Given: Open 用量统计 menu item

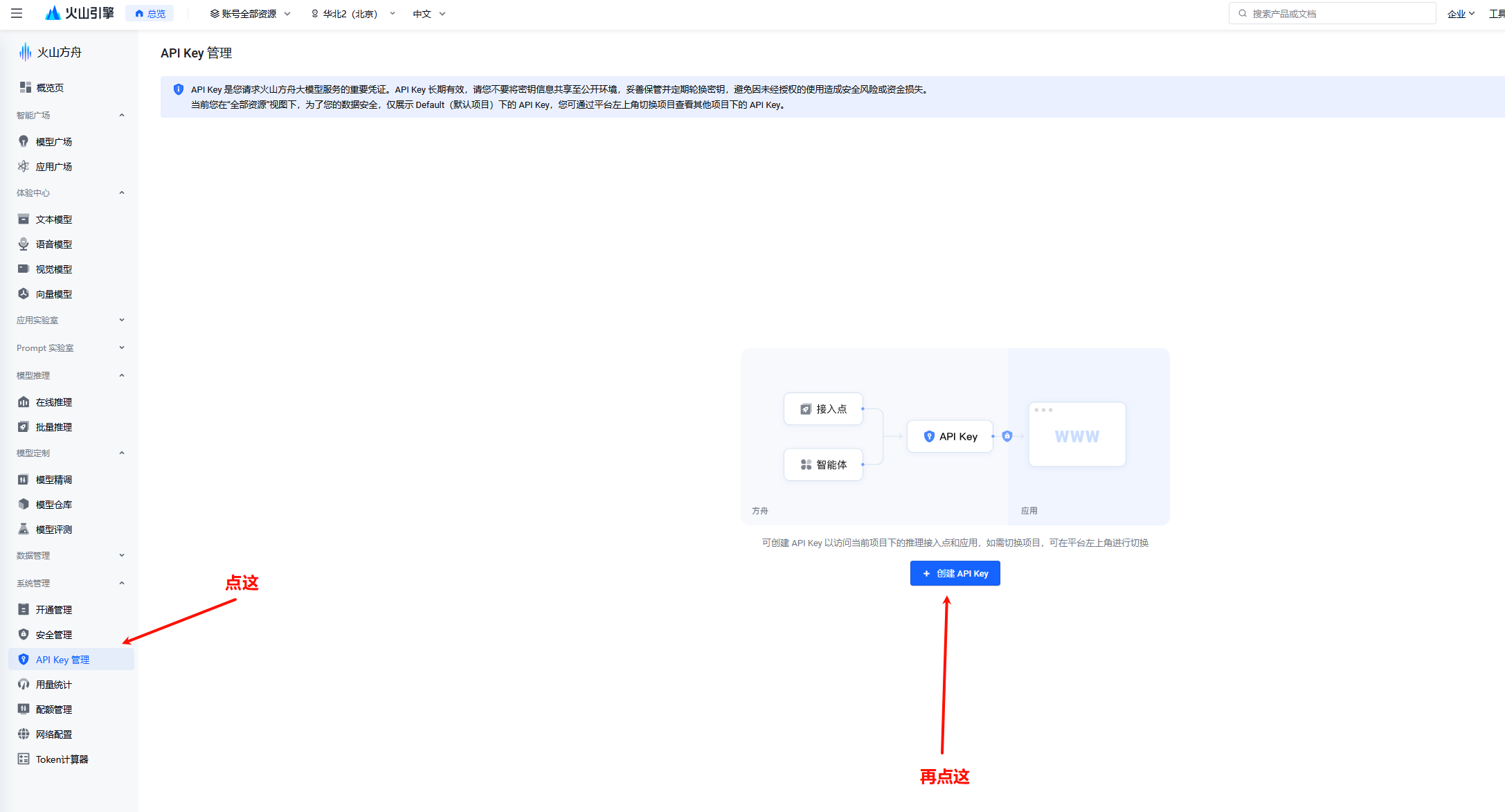Looking at the screenshot, I should pos(71,684).
